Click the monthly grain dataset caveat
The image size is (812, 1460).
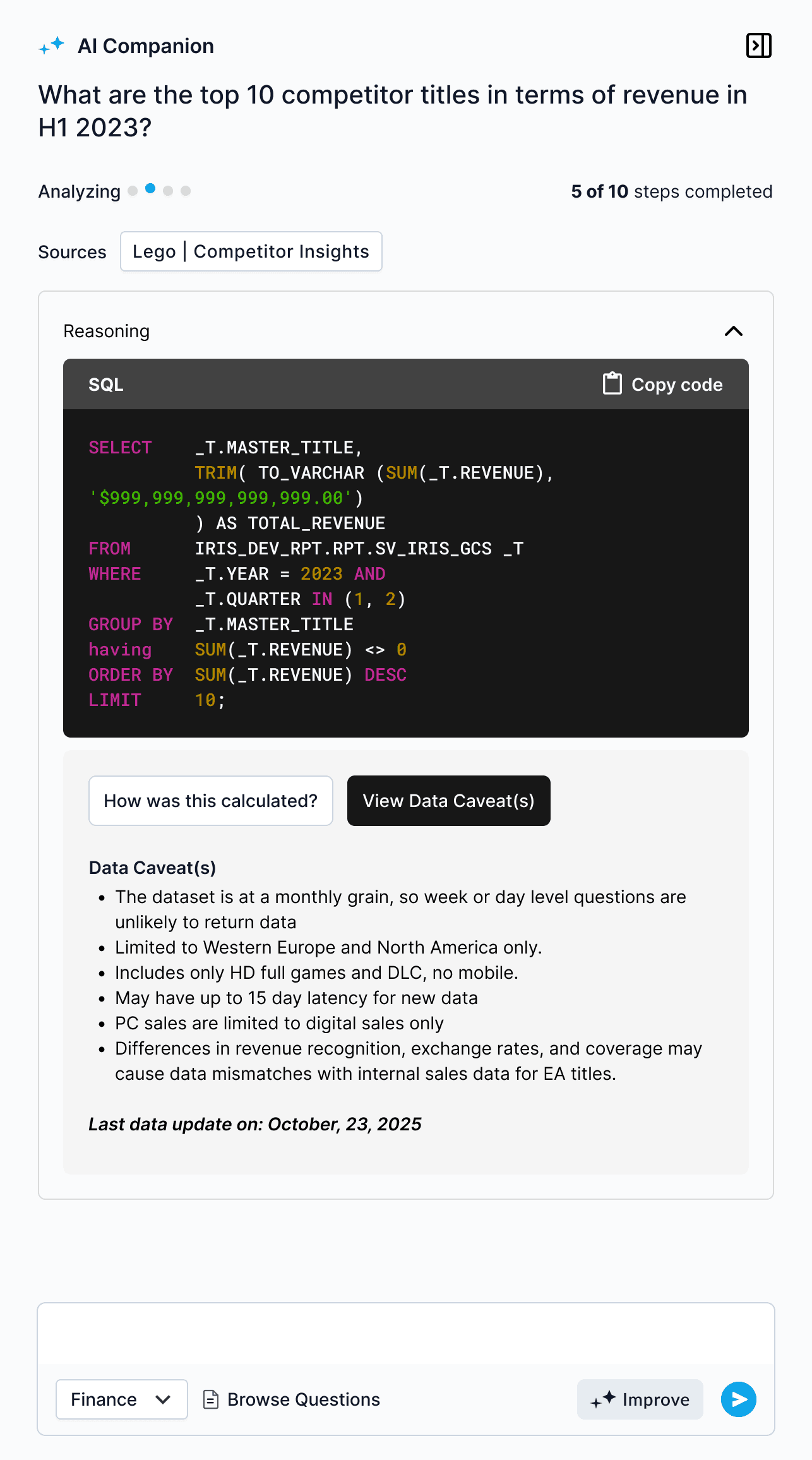pos(400,909)
